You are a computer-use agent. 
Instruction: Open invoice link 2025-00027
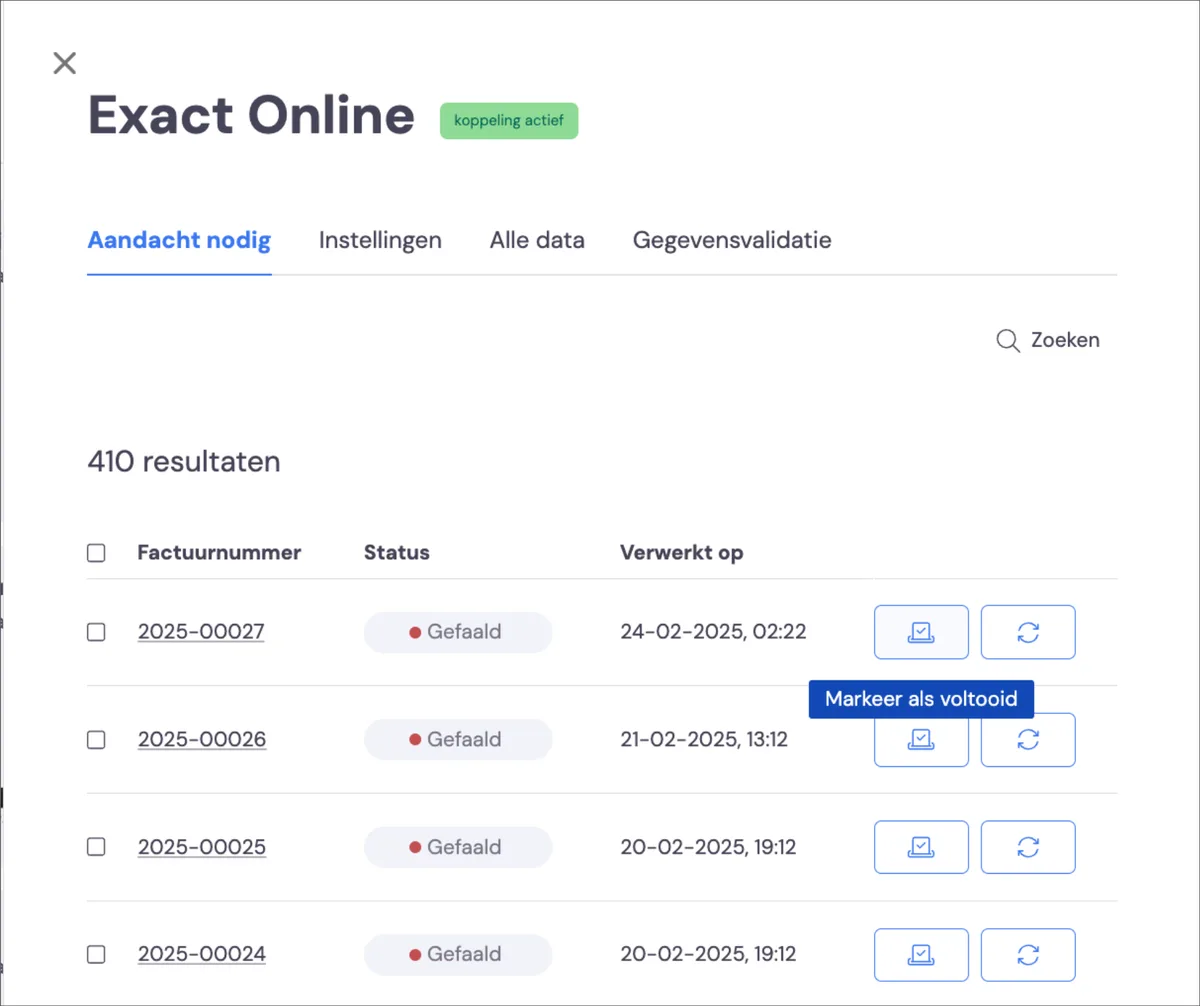point(201,632)
